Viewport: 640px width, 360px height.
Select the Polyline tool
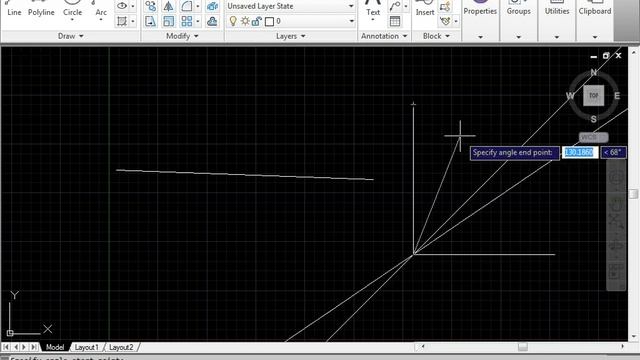point(41,9)
